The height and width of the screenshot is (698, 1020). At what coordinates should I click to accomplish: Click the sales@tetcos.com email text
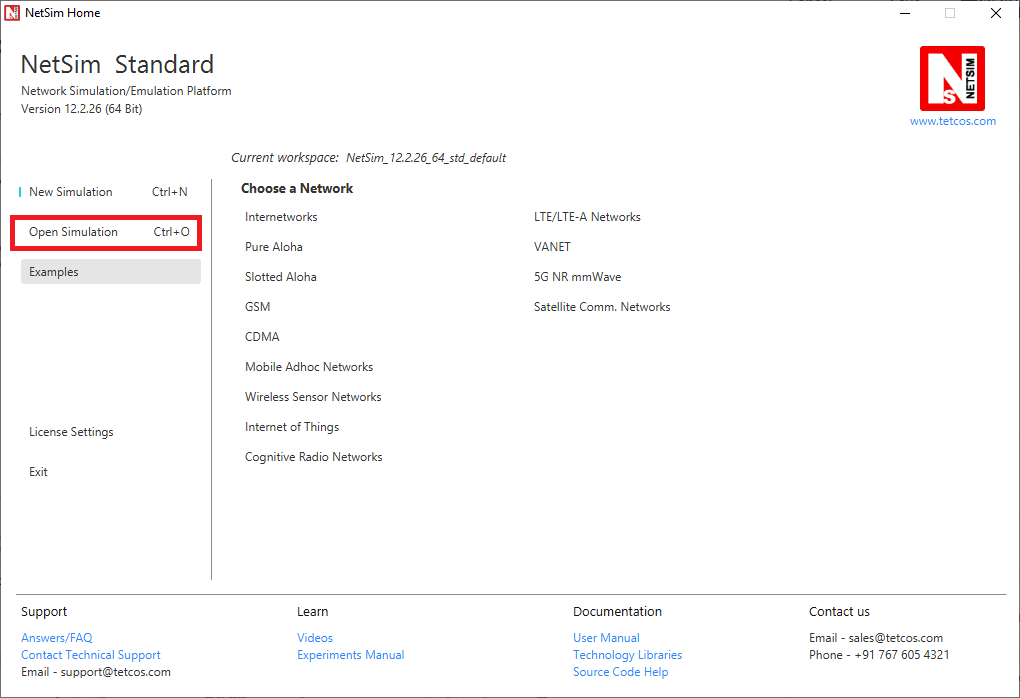pyautogui.click(x=896, y=638)
